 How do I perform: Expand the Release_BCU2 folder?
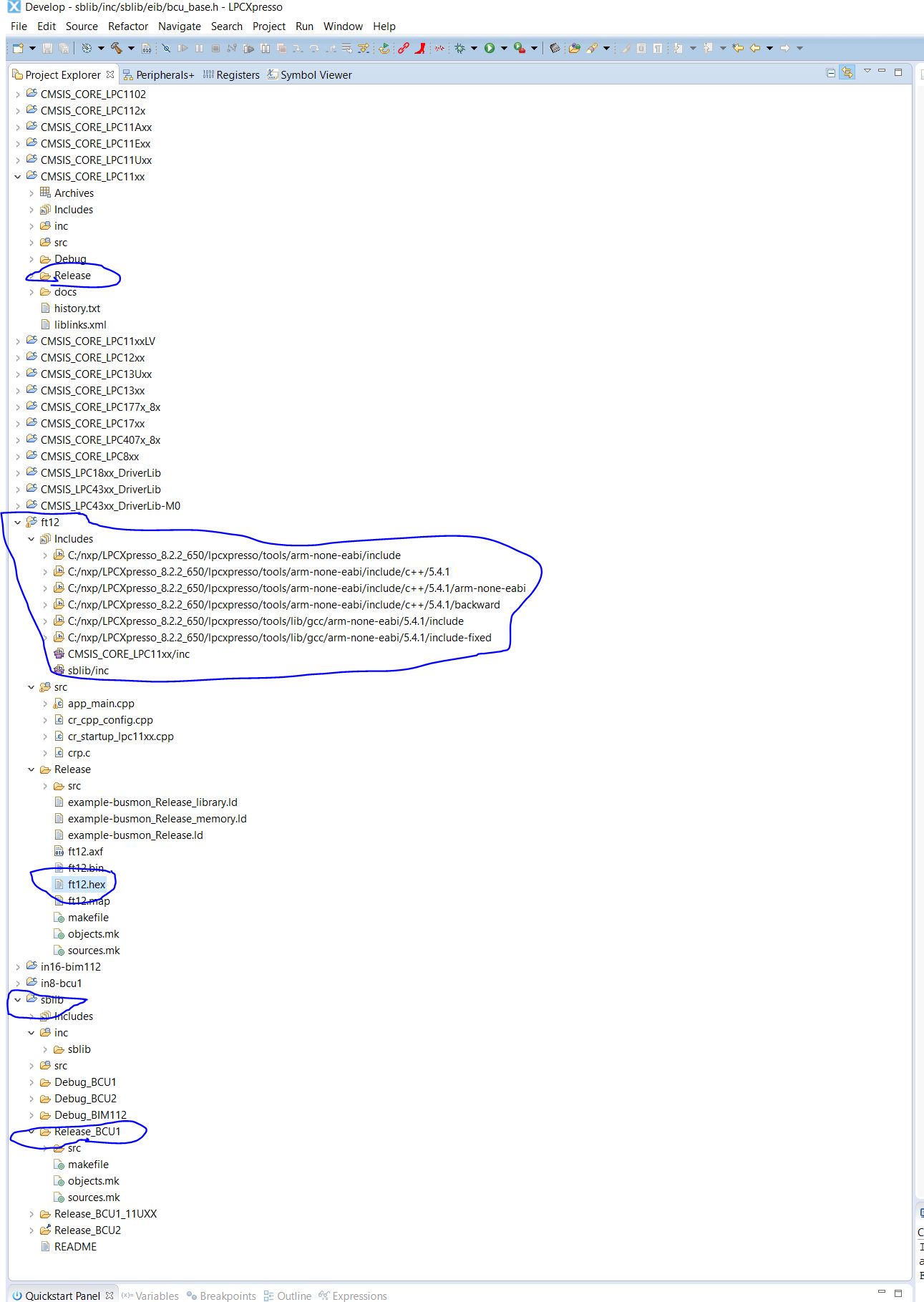[31, 1230]
